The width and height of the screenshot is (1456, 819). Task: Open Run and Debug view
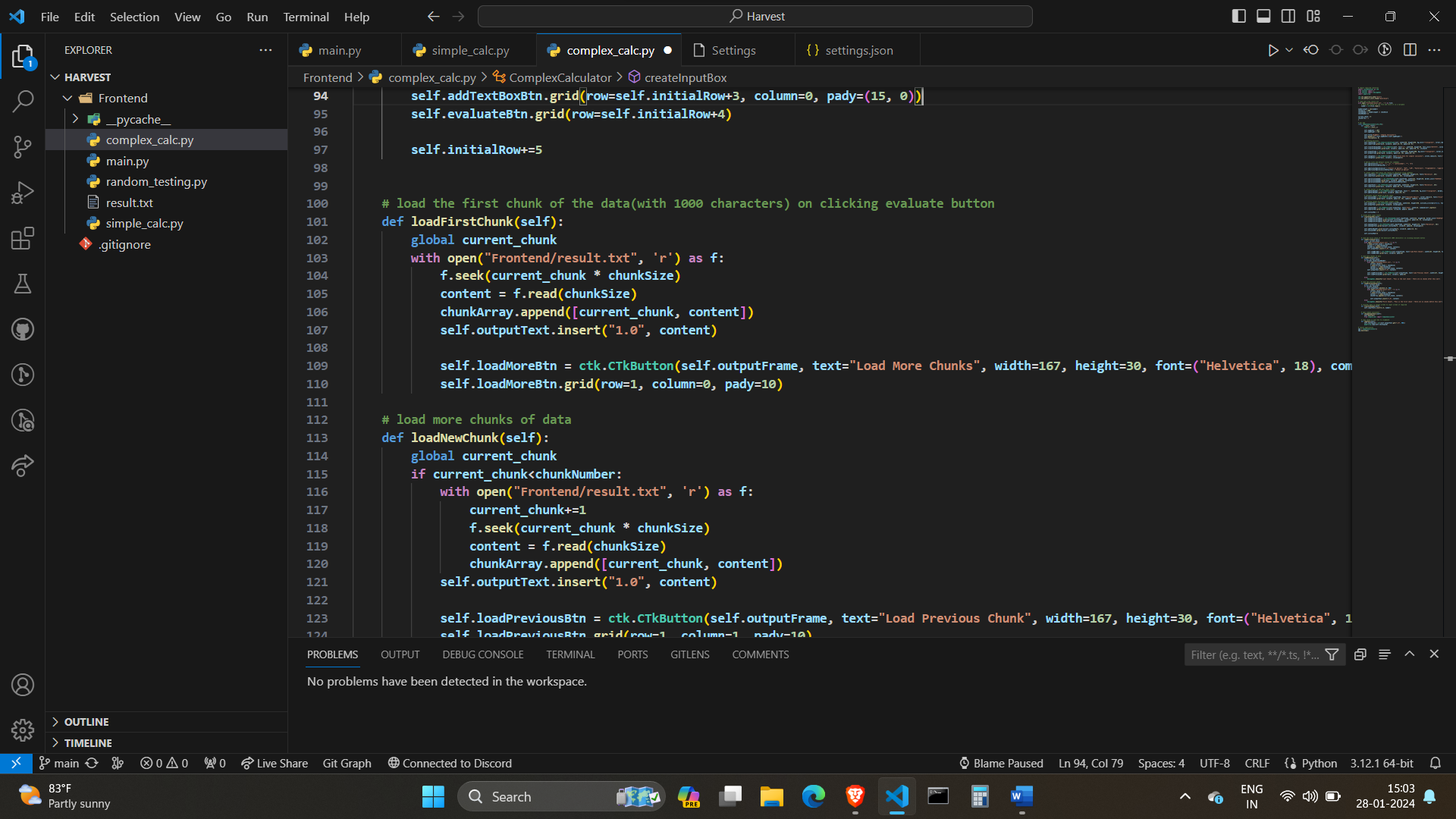[23, 193]
